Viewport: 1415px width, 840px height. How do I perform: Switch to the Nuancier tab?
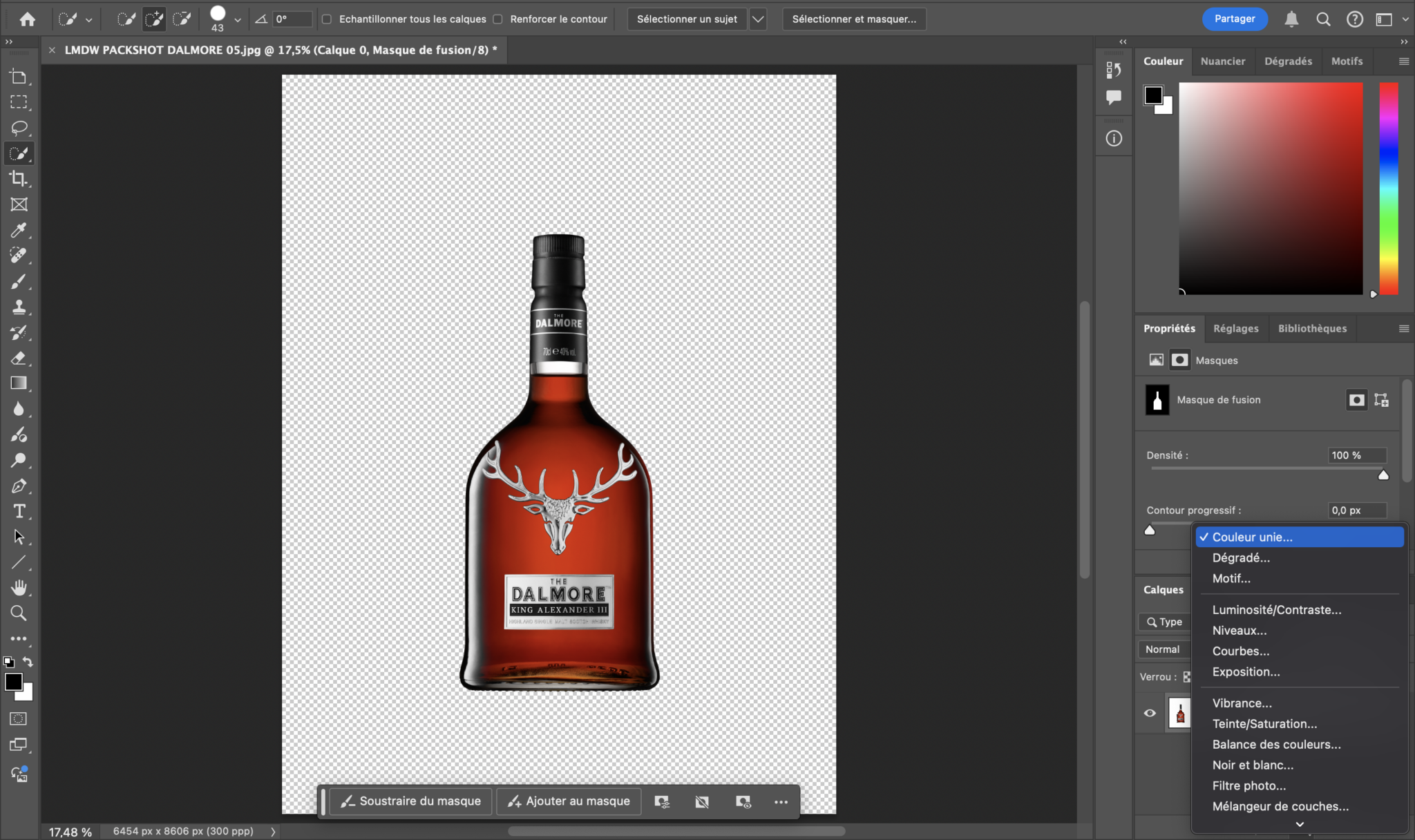click(x=1223, y=61)
